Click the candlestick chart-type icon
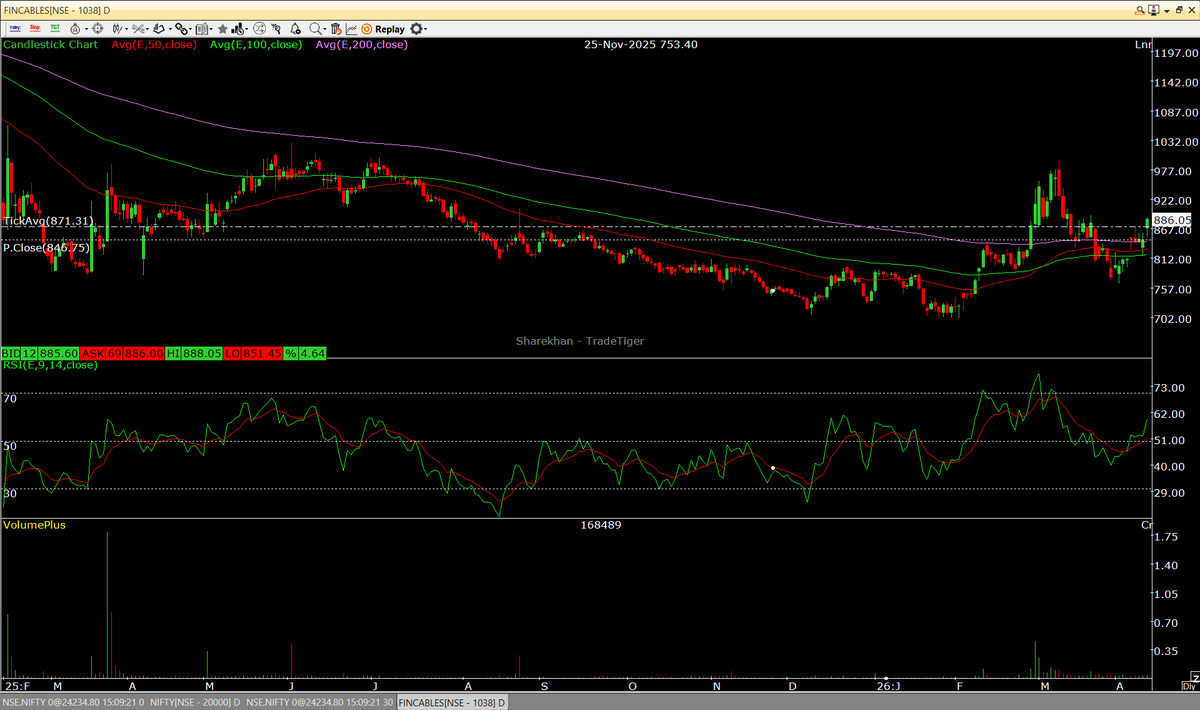Viewport: 1200px width, 710px height. (117, 29)
